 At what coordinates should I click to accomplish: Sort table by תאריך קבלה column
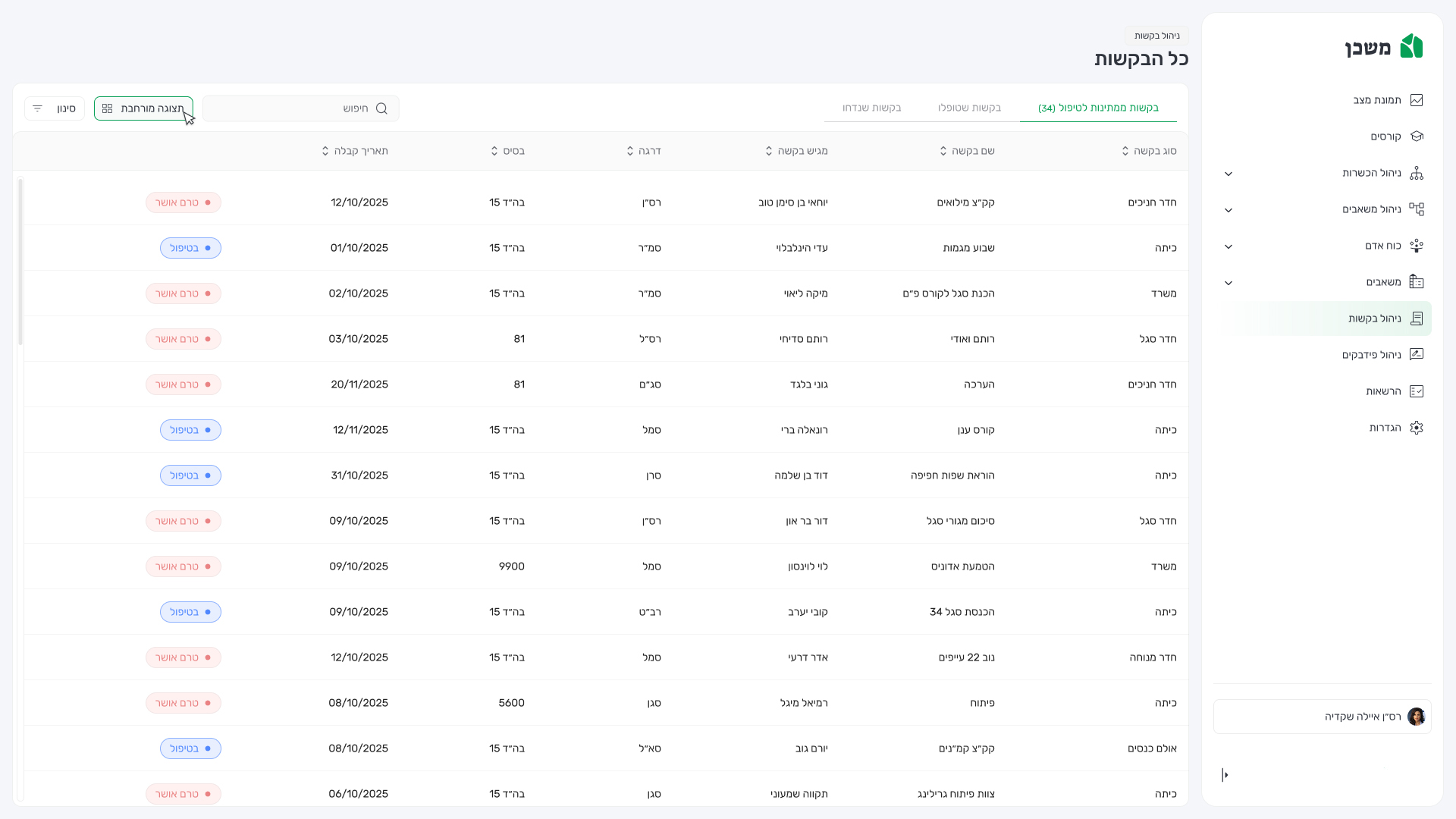coord(325,151)
